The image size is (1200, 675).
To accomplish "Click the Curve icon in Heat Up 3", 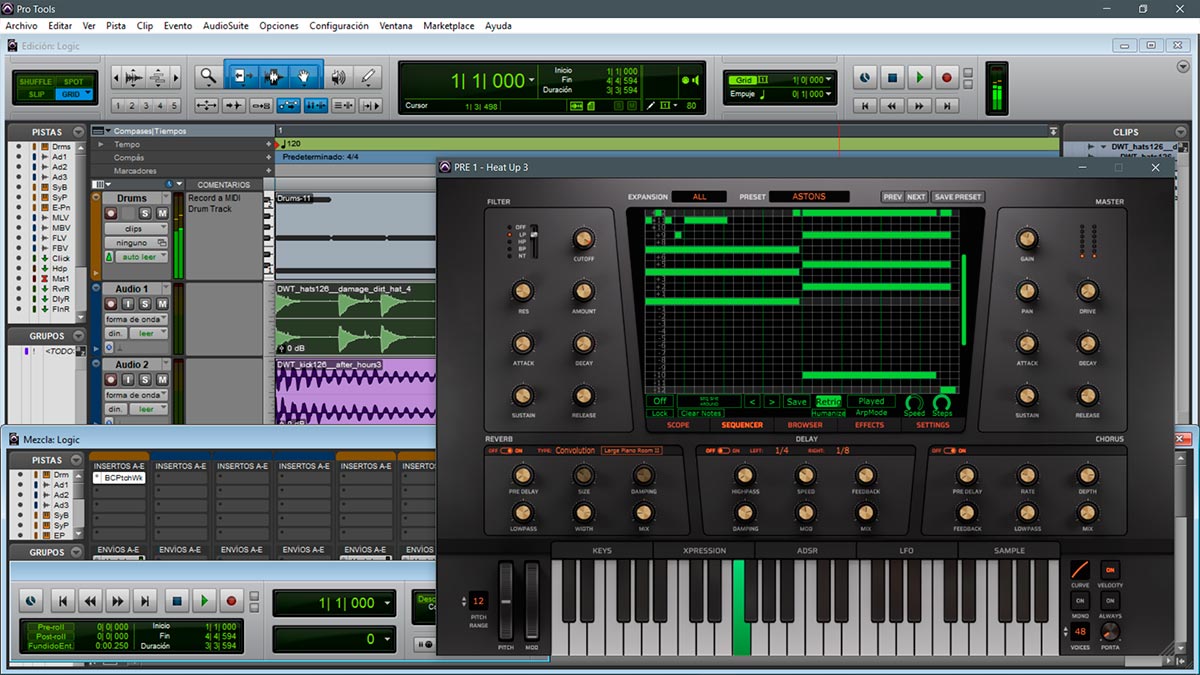I will [x=1080, y=571].
